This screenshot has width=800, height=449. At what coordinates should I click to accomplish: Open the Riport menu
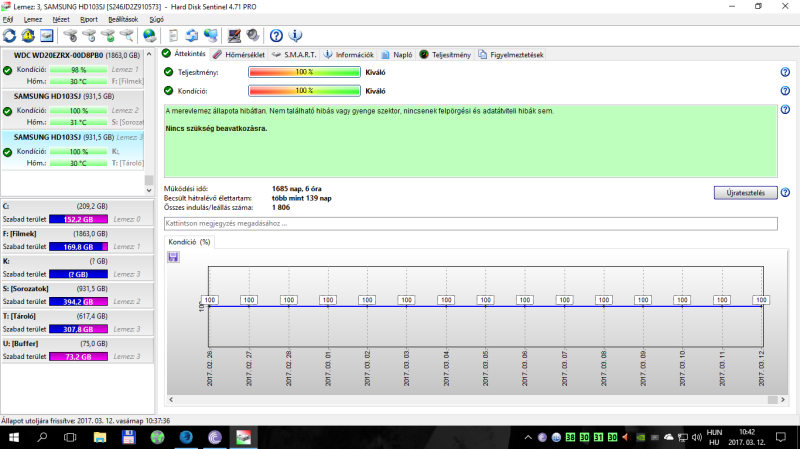(89, 19)
